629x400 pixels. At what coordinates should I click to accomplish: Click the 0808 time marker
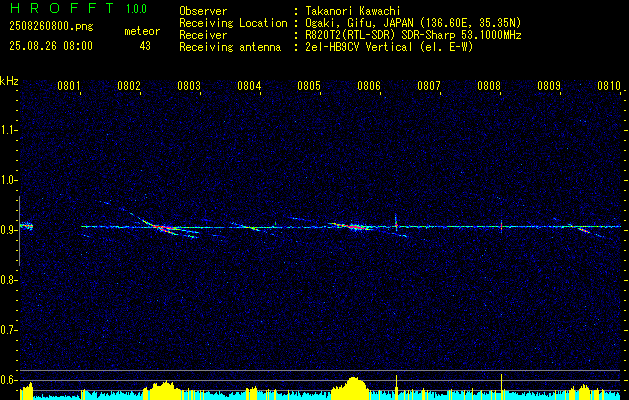(489, 85)
